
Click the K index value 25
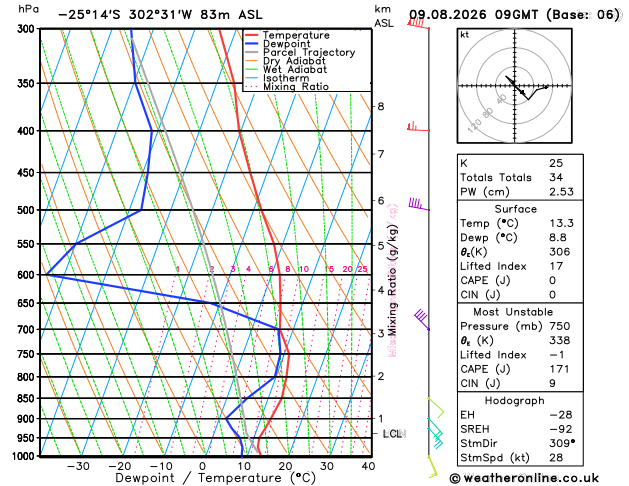tap(556, 163)
